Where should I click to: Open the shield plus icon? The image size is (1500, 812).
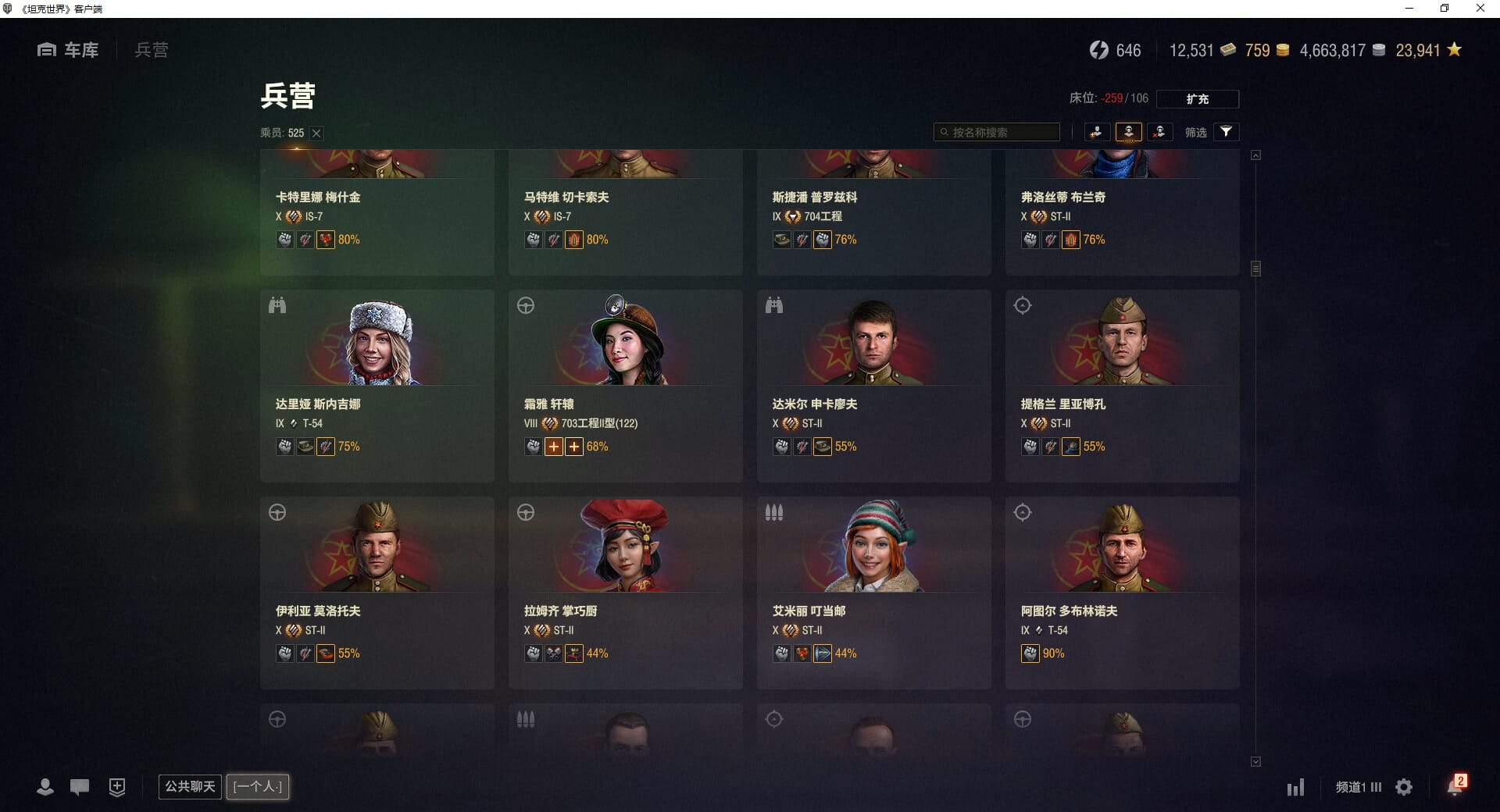tap(116, 787)
